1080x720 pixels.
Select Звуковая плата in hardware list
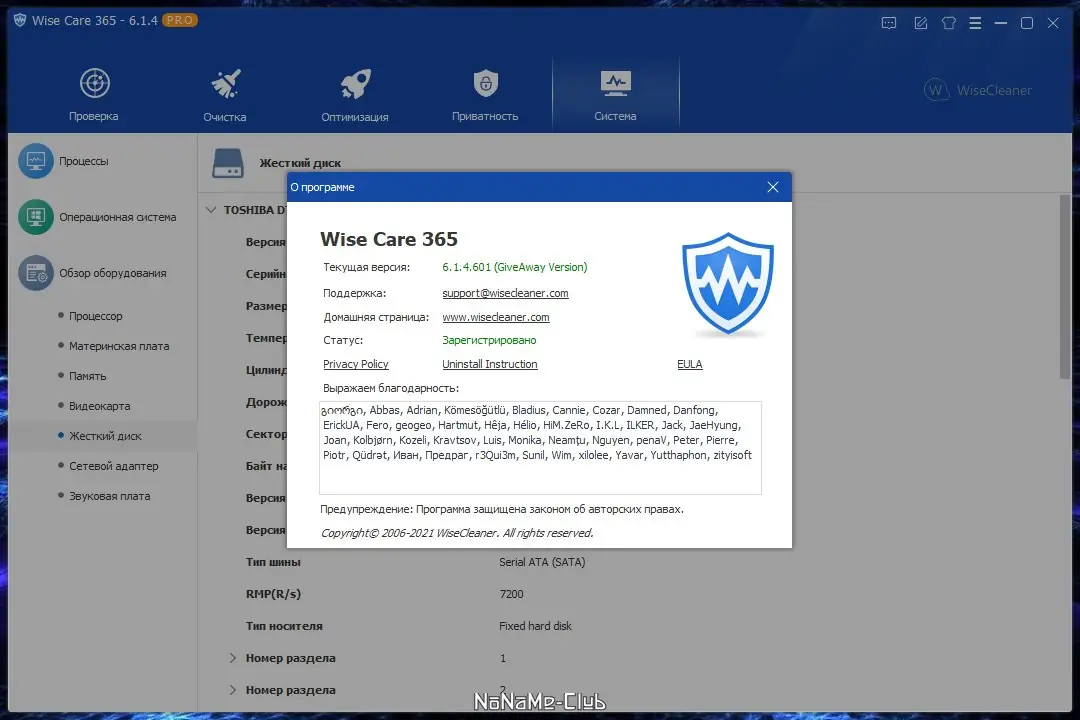click(110, 496)
